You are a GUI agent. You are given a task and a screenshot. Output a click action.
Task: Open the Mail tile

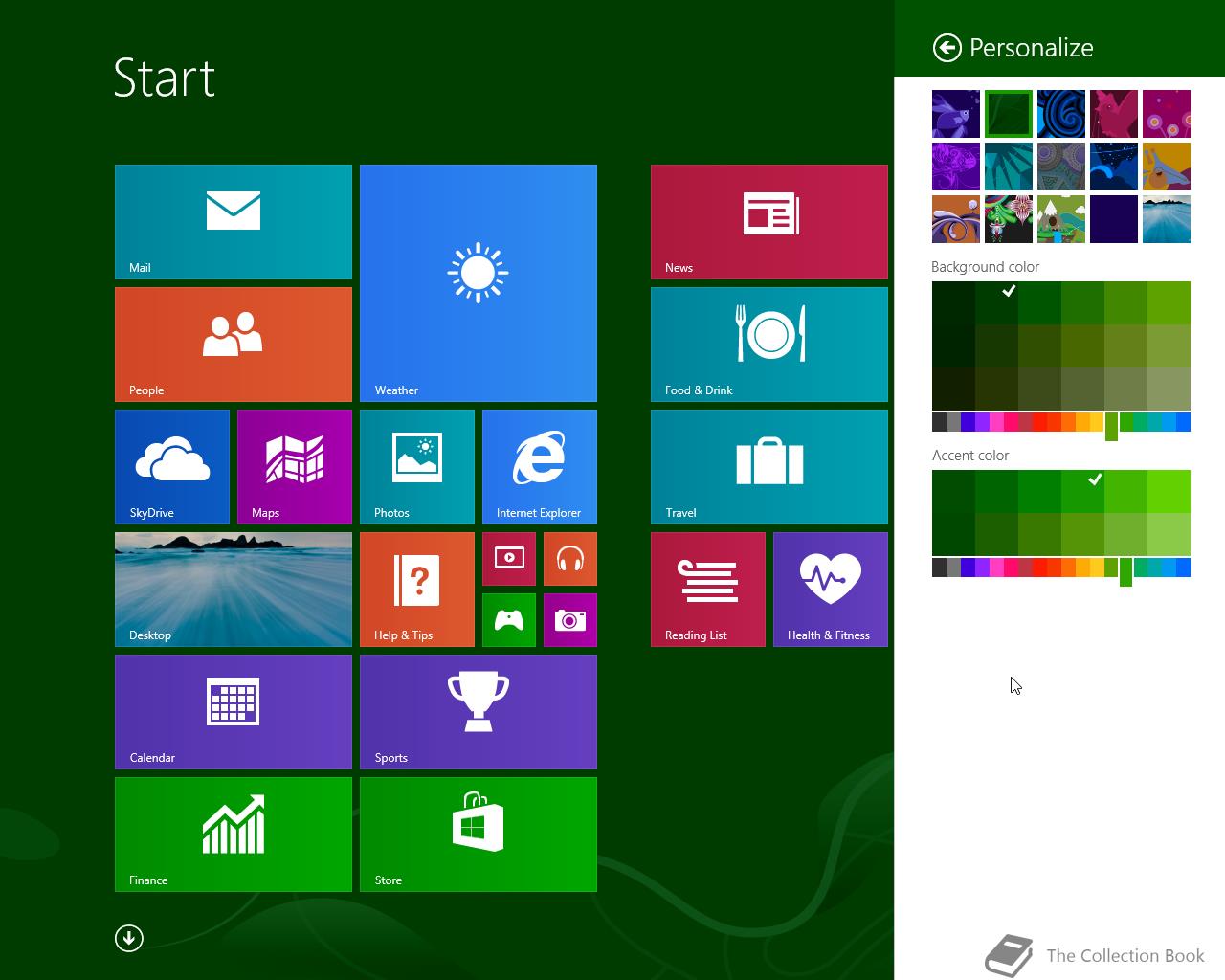coord(234,222)
